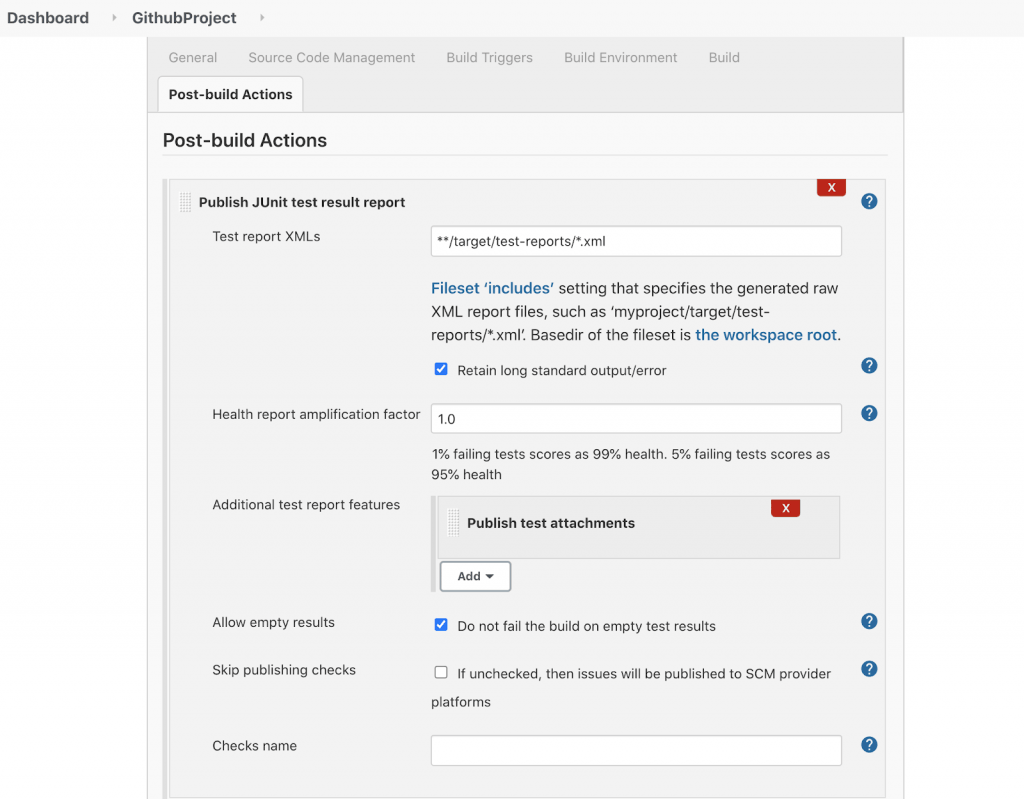Toggle Do not fail build on empty results
Screen dimensions: 1024x799
coord(441,625)
